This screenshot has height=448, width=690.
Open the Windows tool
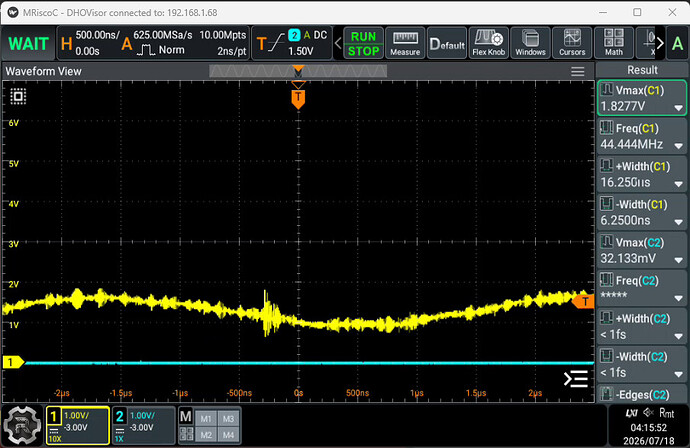coord(530,43)
